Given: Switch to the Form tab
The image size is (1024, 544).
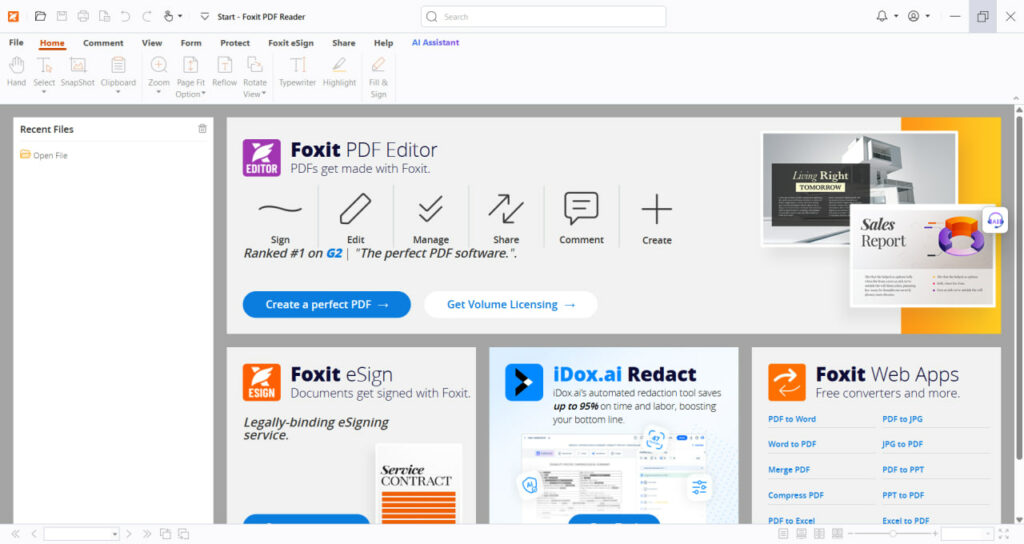Looking at the screenshot, I should tap(191, 42).
